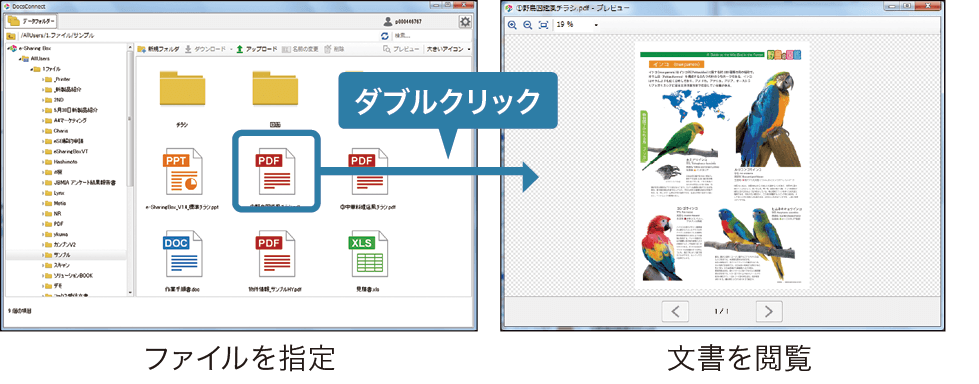This screenshot has width=979, height=384.
Task: Click the zoom in magnifier in preview window
Action: tap(513, 25)
